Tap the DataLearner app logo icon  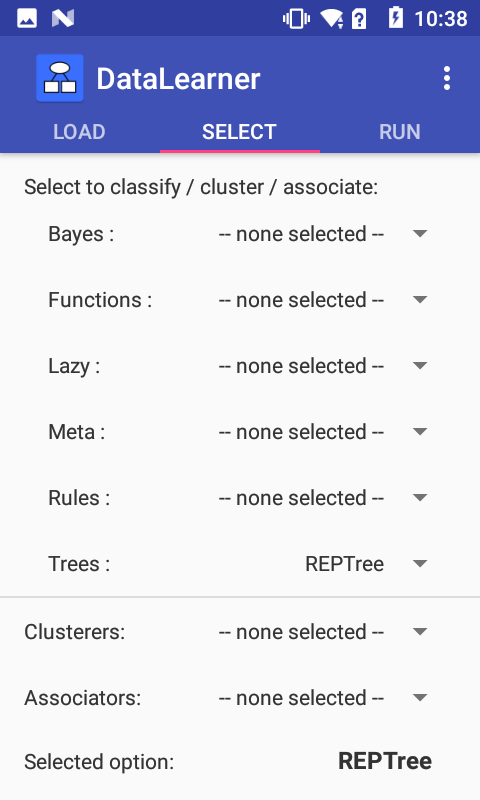pyautogui.click(x=60, y=79)
